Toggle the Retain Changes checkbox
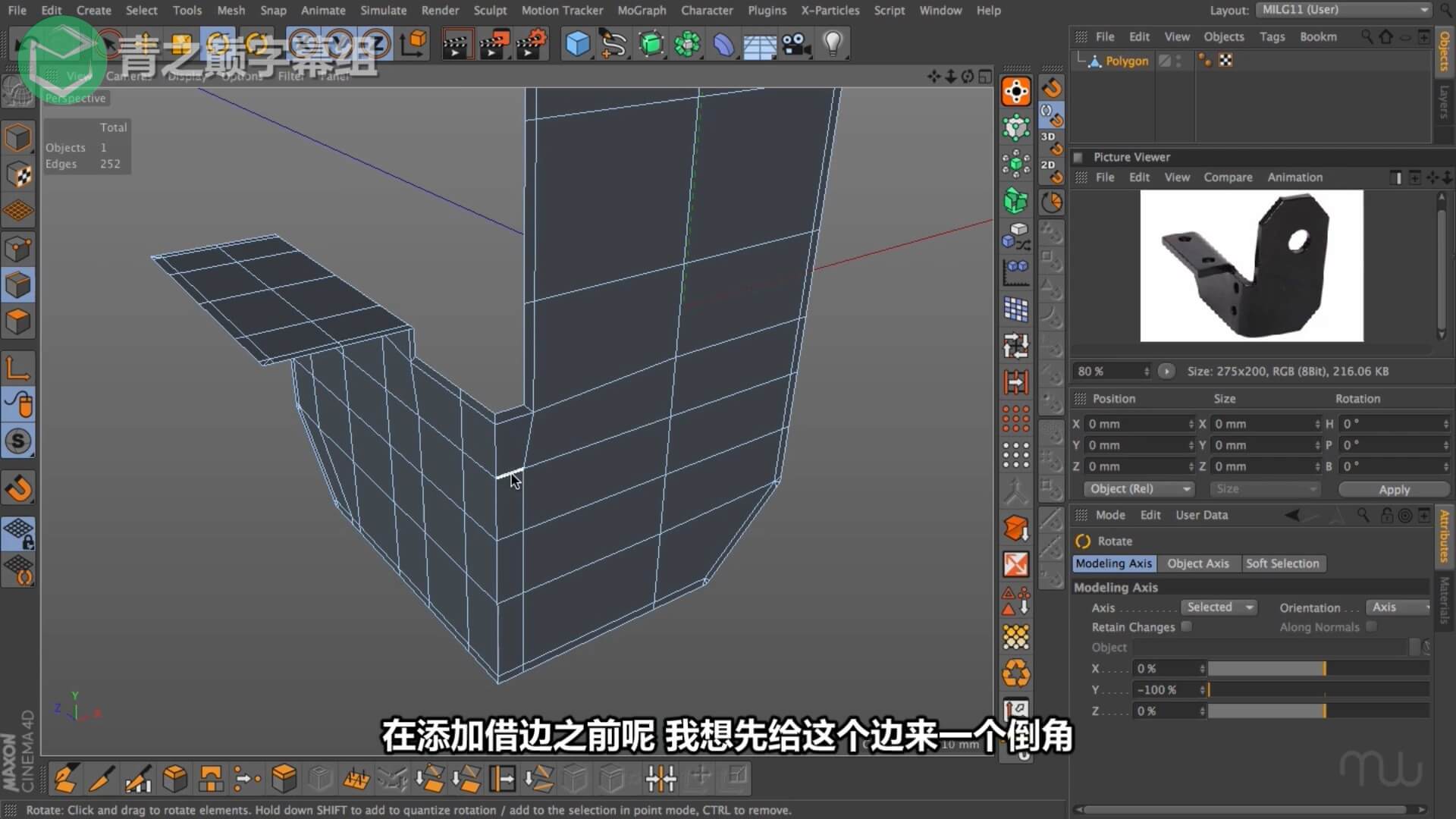Viewport: 1456px width, 819px height. tap(1187, 626)
